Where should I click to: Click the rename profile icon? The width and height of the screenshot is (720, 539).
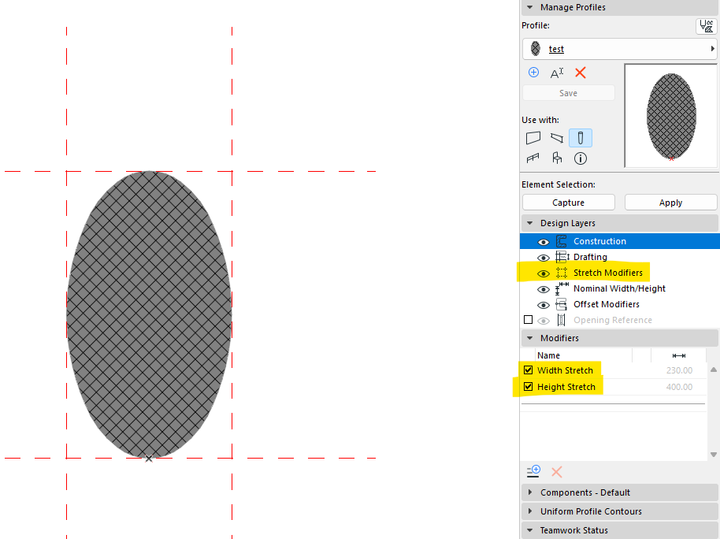(x=557, y=73)
